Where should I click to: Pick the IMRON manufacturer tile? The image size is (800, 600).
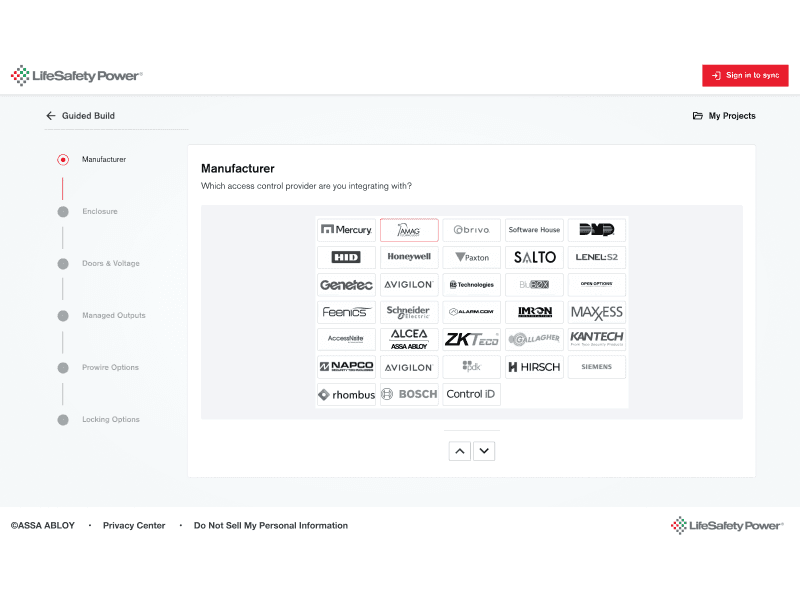[x=534, y=312]
